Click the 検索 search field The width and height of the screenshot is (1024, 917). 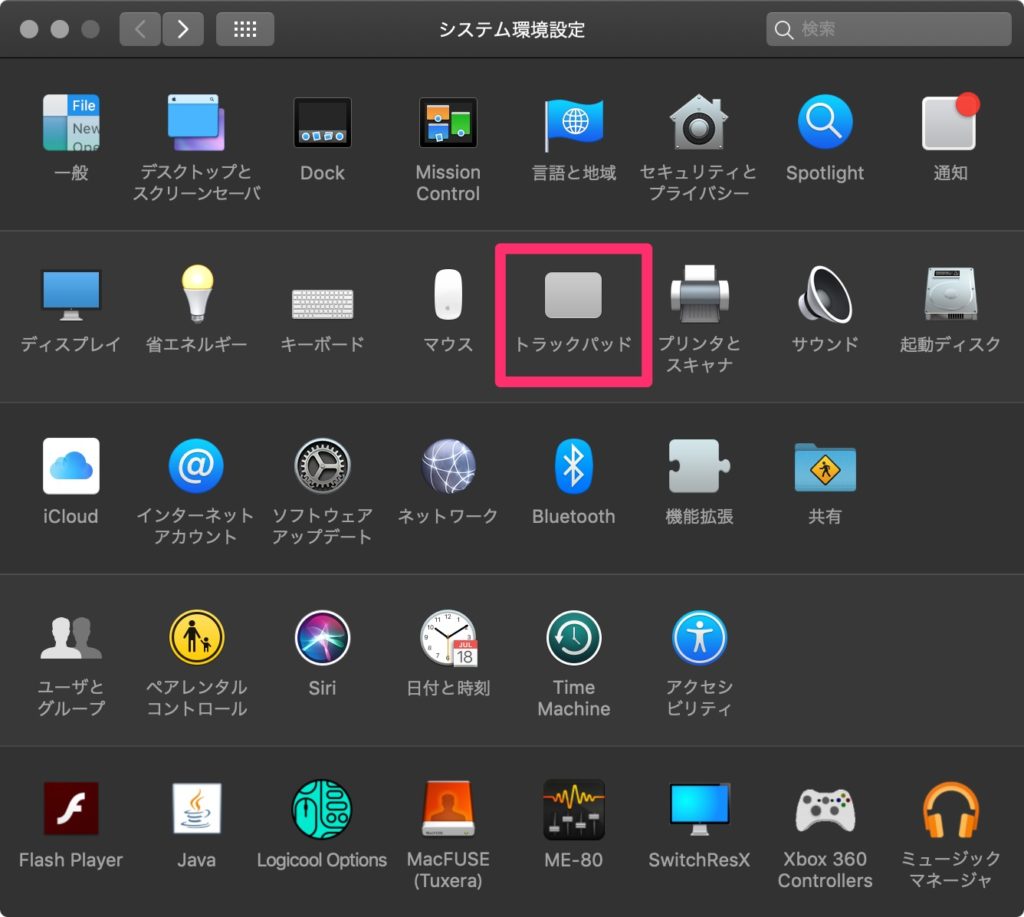(x=888, y=29)
